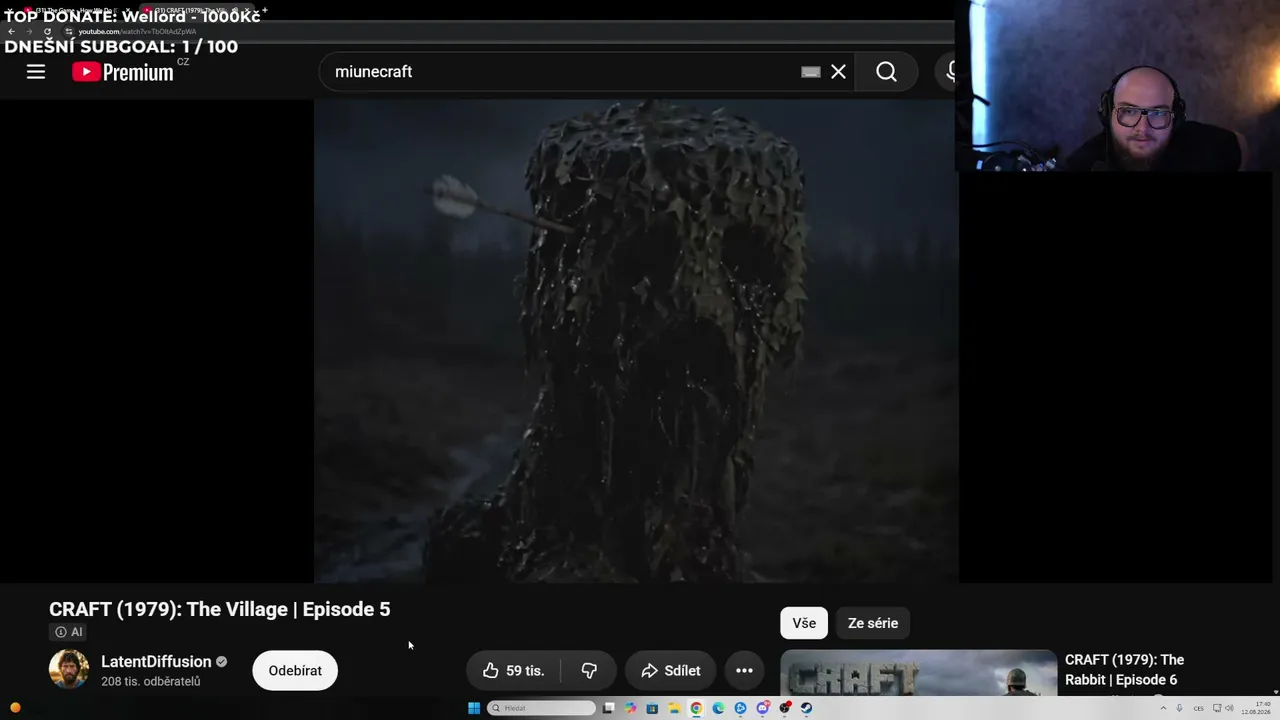Open the LatentDiffusion channel avatar

[69, 669]
